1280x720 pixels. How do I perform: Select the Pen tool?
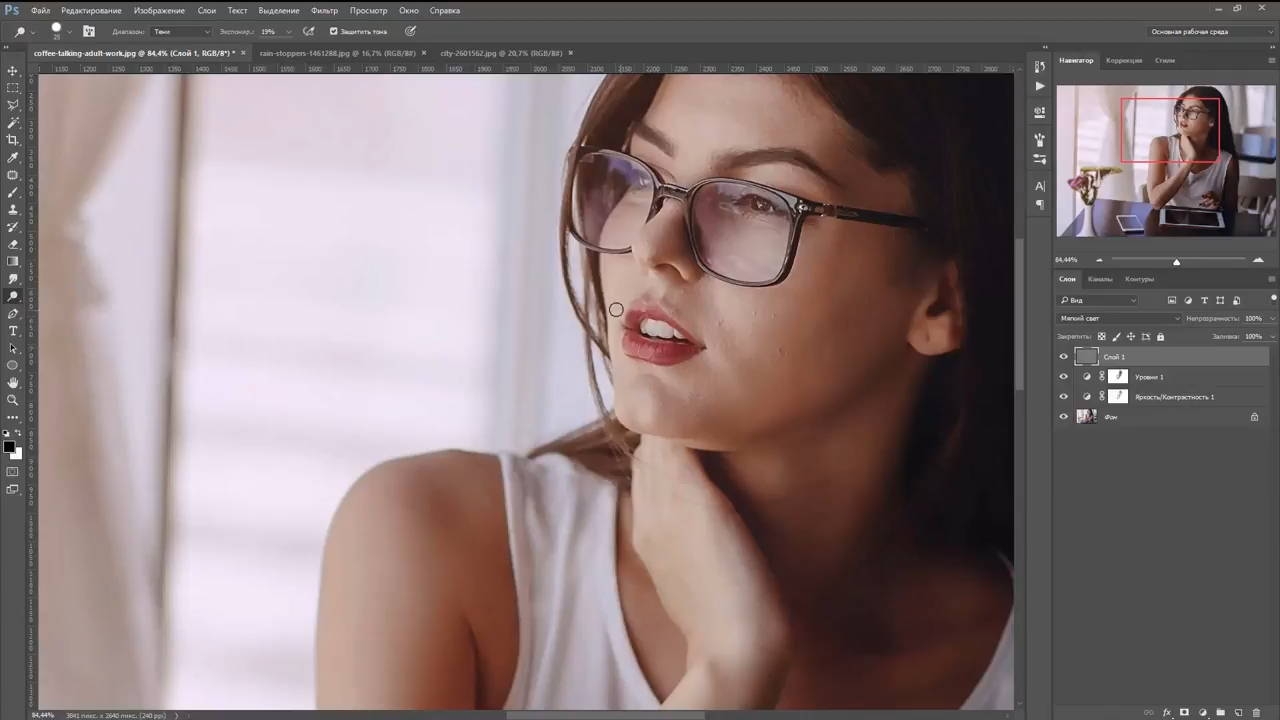point(13,314)
